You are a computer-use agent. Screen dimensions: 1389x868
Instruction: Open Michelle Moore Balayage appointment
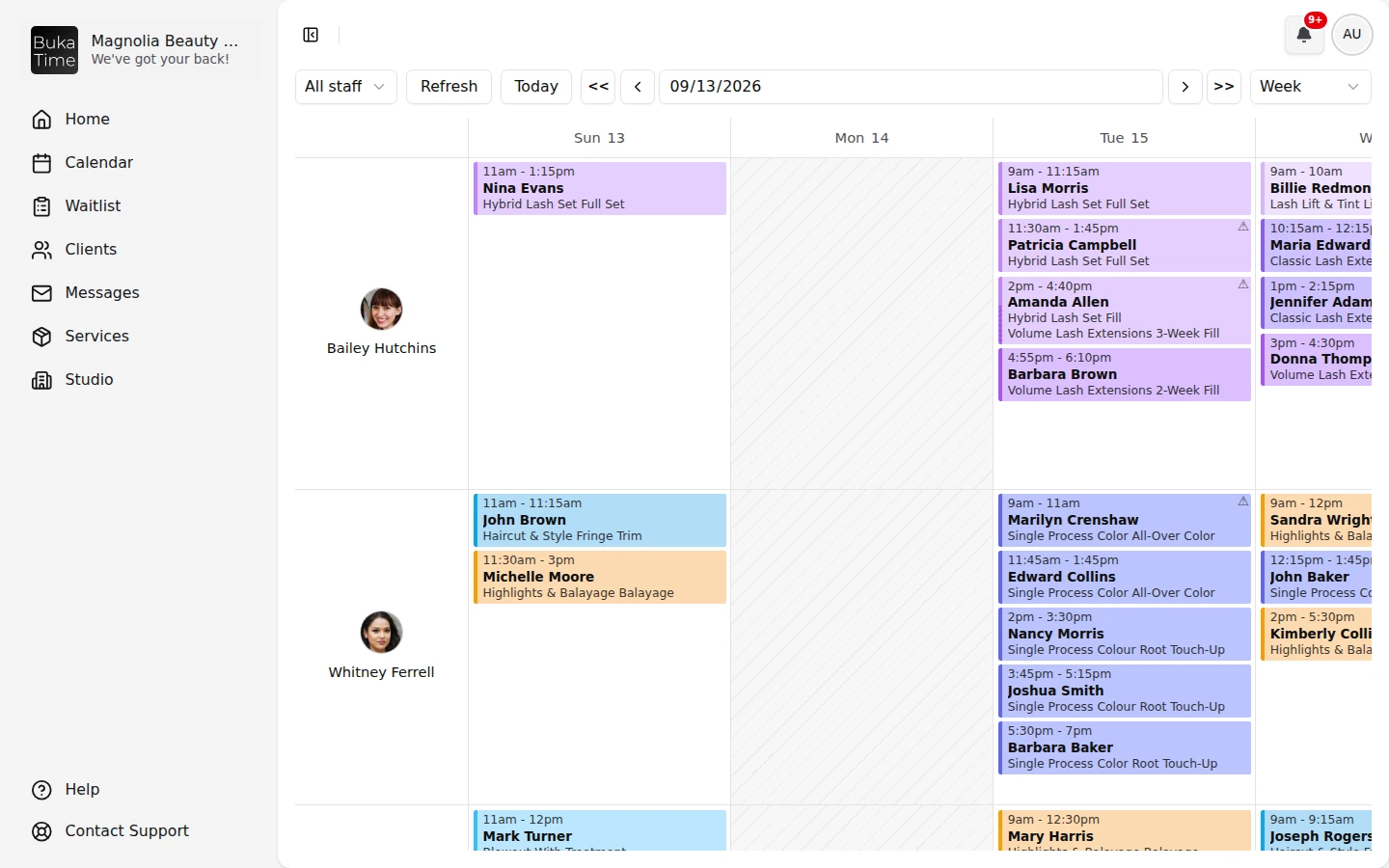point(600,577)
